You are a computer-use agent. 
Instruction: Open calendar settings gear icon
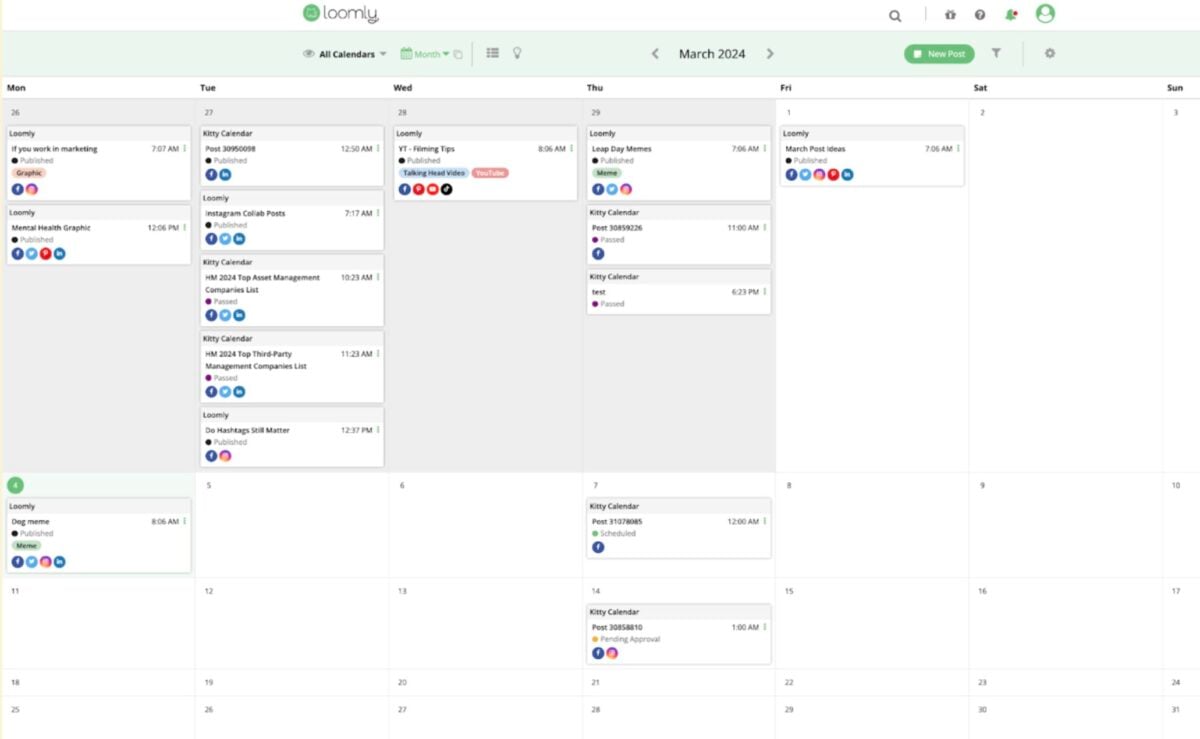pos(1050,53)
